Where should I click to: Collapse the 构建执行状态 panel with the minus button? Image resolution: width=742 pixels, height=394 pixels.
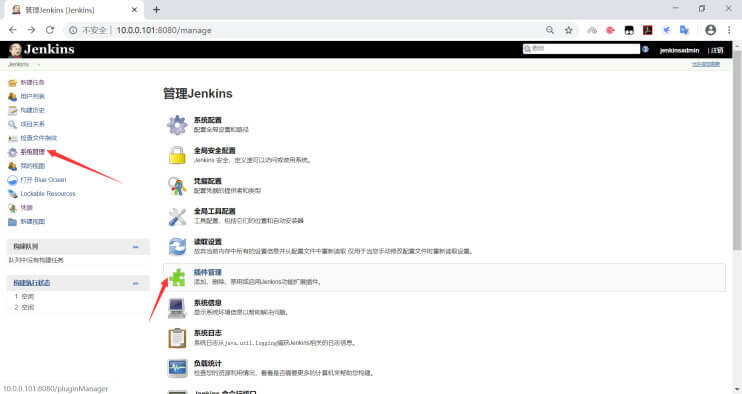pos(136,283)
